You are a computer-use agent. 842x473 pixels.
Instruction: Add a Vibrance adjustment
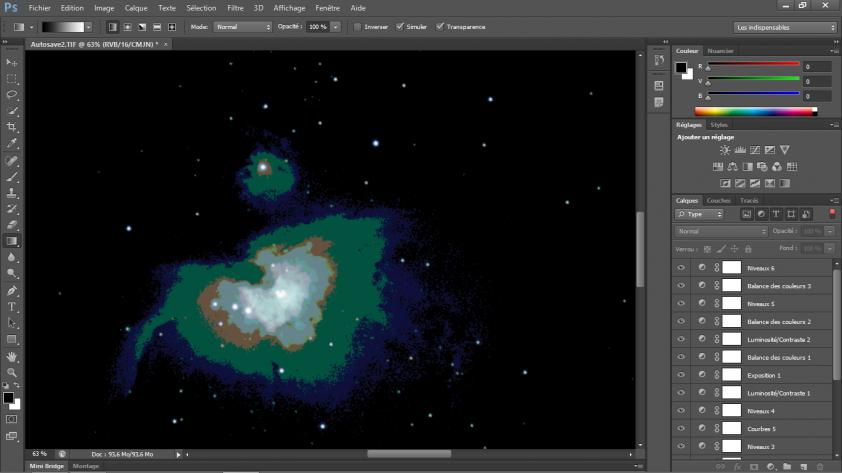[785, 150]
